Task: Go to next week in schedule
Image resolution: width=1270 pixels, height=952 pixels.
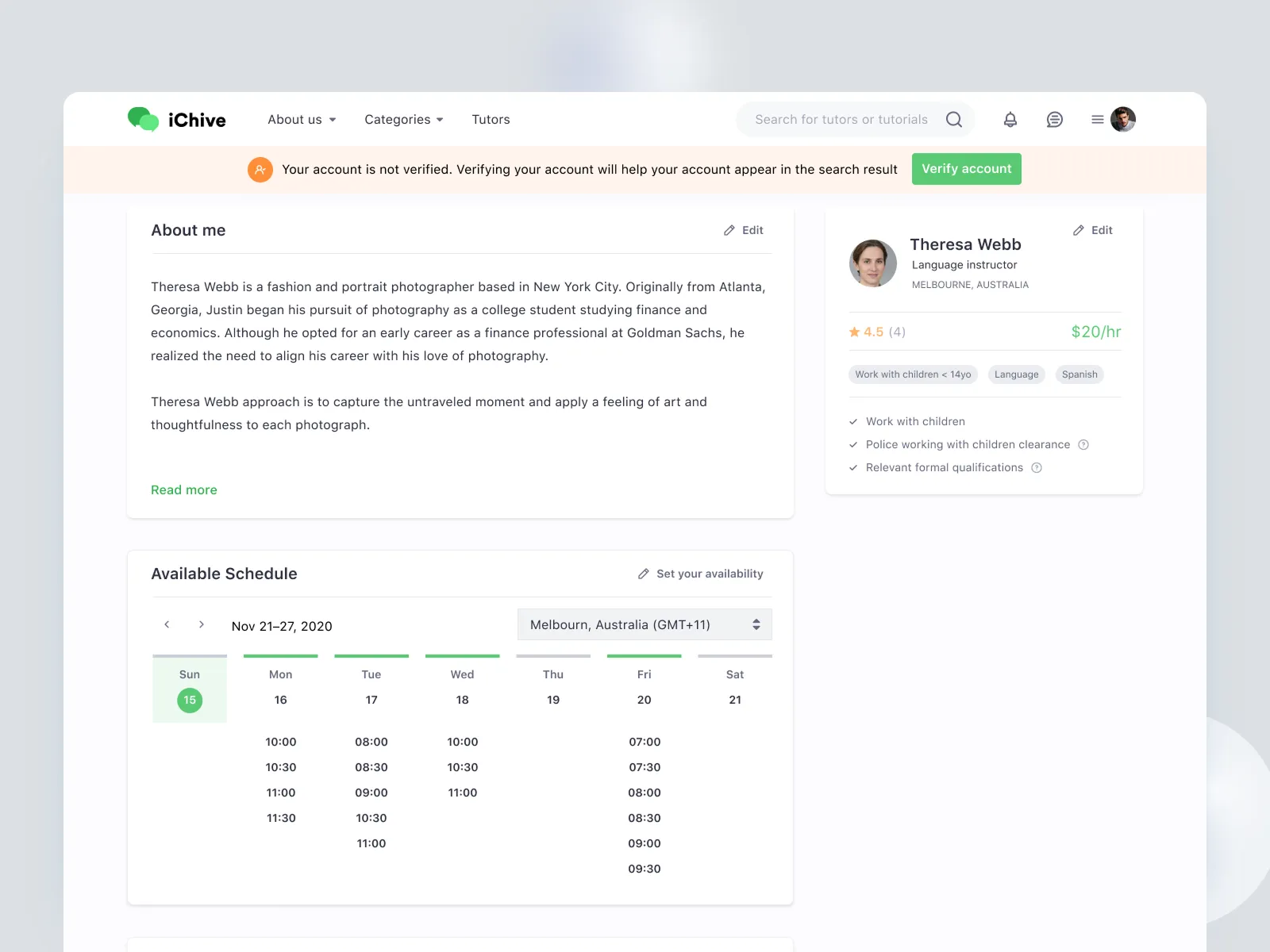Action: pos(202,624)
